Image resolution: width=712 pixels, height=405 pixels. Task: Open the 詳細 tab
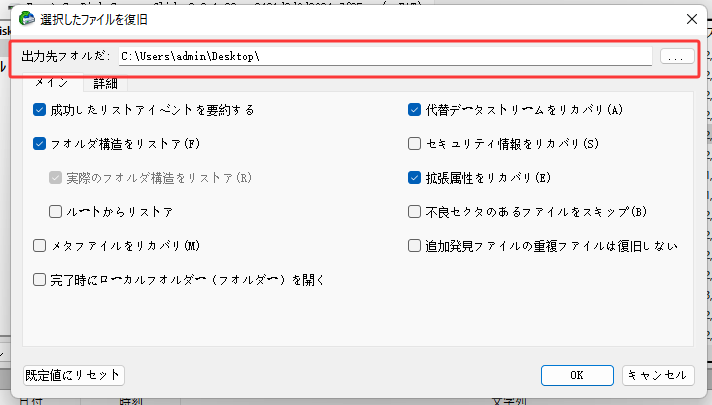point(105,83)
